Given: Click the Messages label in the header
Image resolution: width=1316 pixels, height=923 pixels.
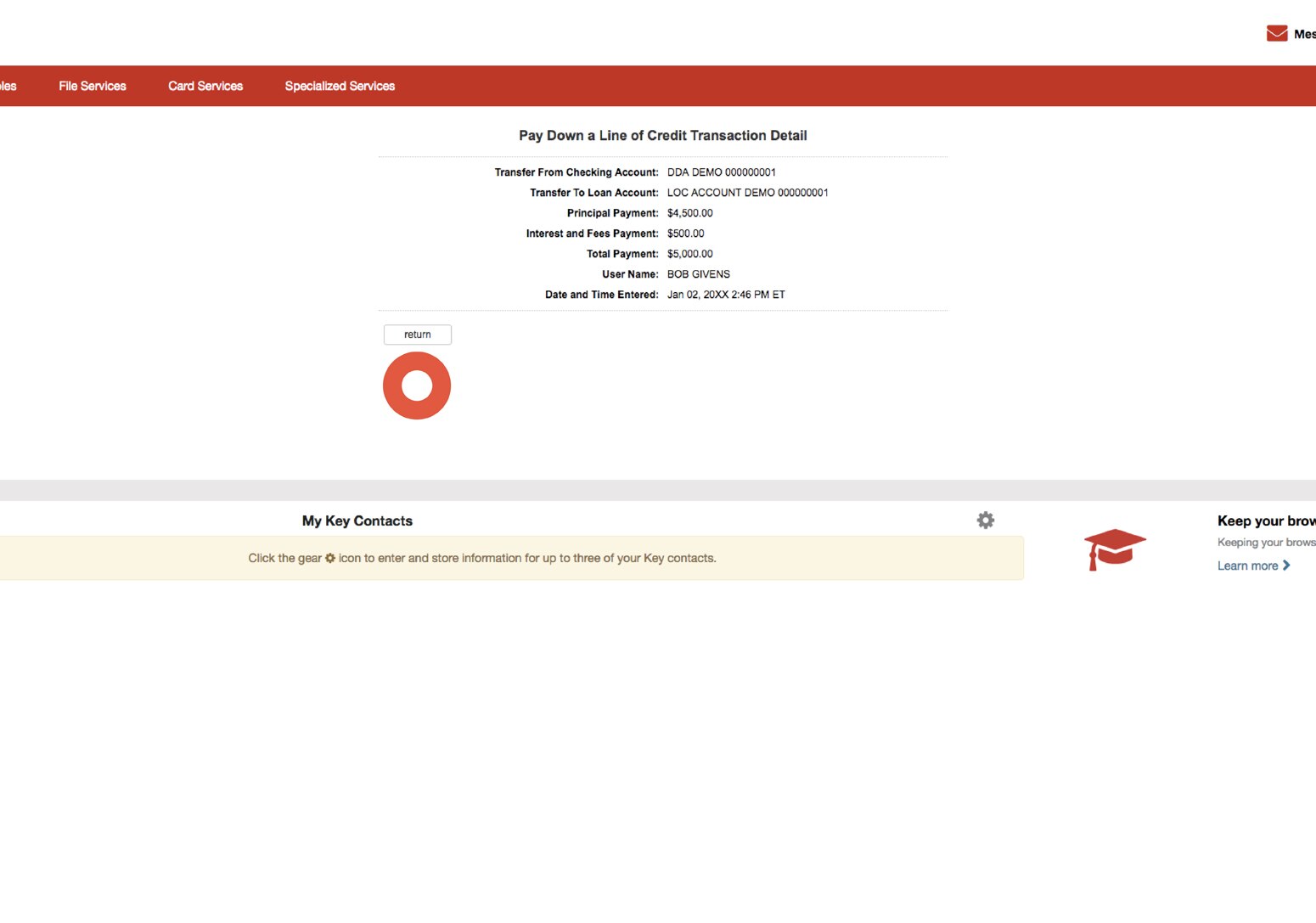Looking at the screenshot, I should point(1305,35).
